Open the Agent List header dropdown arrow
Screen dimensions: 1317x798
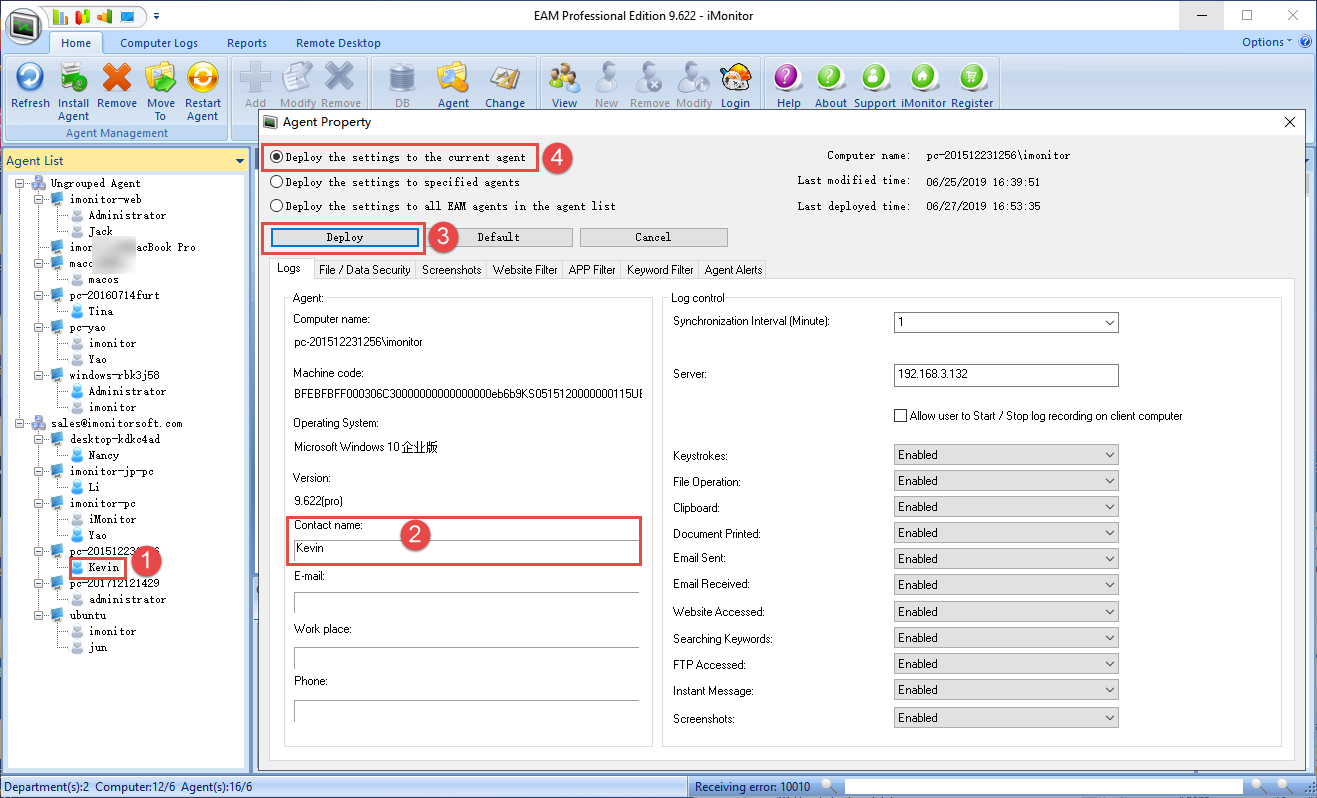point(239,161)
